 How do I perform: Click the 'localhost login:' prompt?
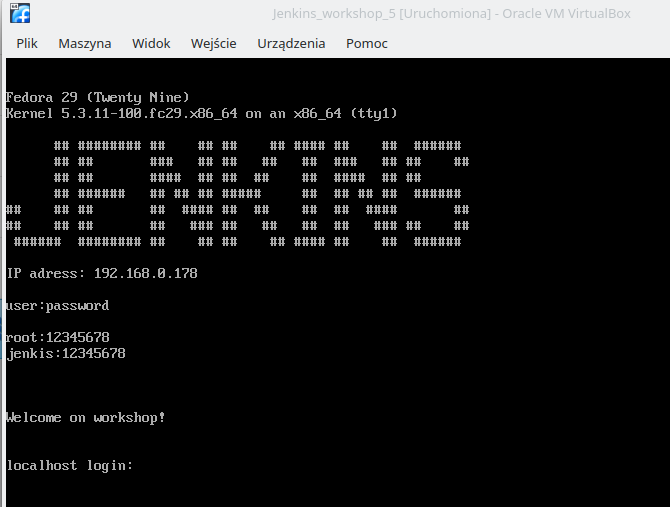70,465
